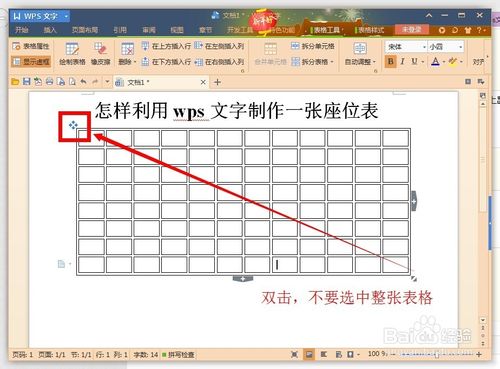Click the word count (字数: 14) status item
500x369 pixels.
[x=145, y=355]
